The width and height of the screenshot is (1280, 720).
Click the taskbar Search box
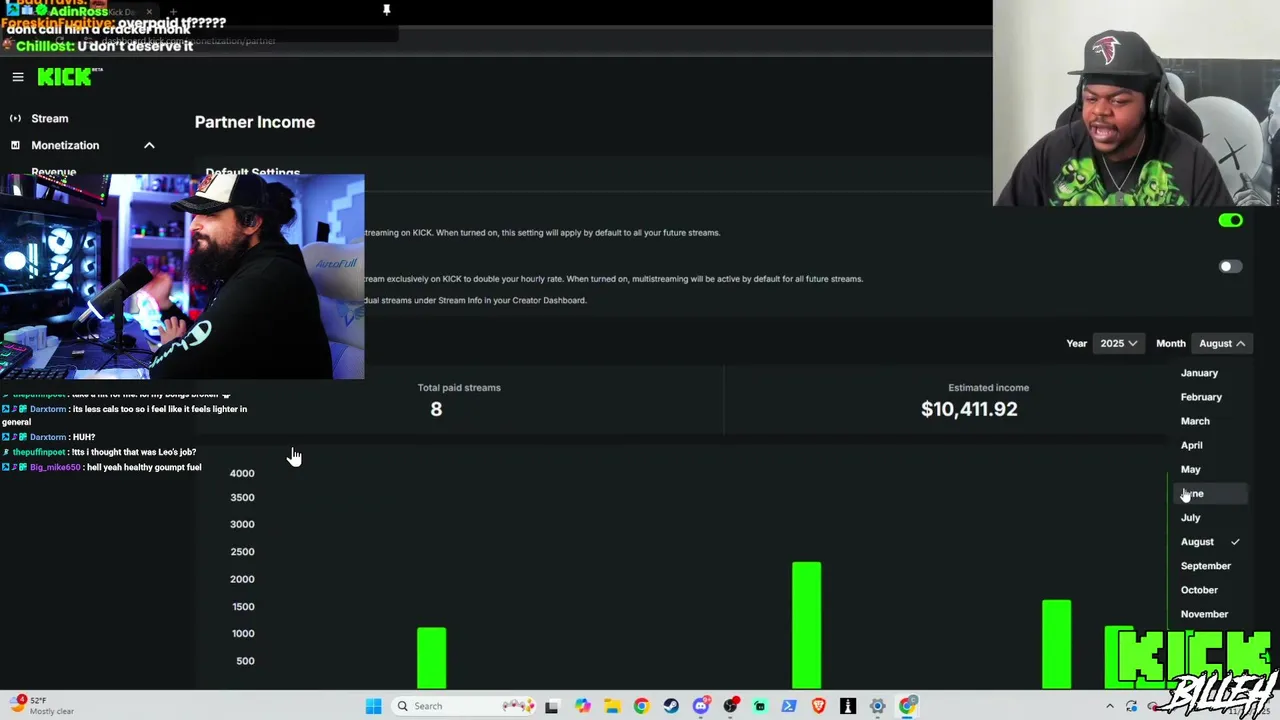(461, 706)
